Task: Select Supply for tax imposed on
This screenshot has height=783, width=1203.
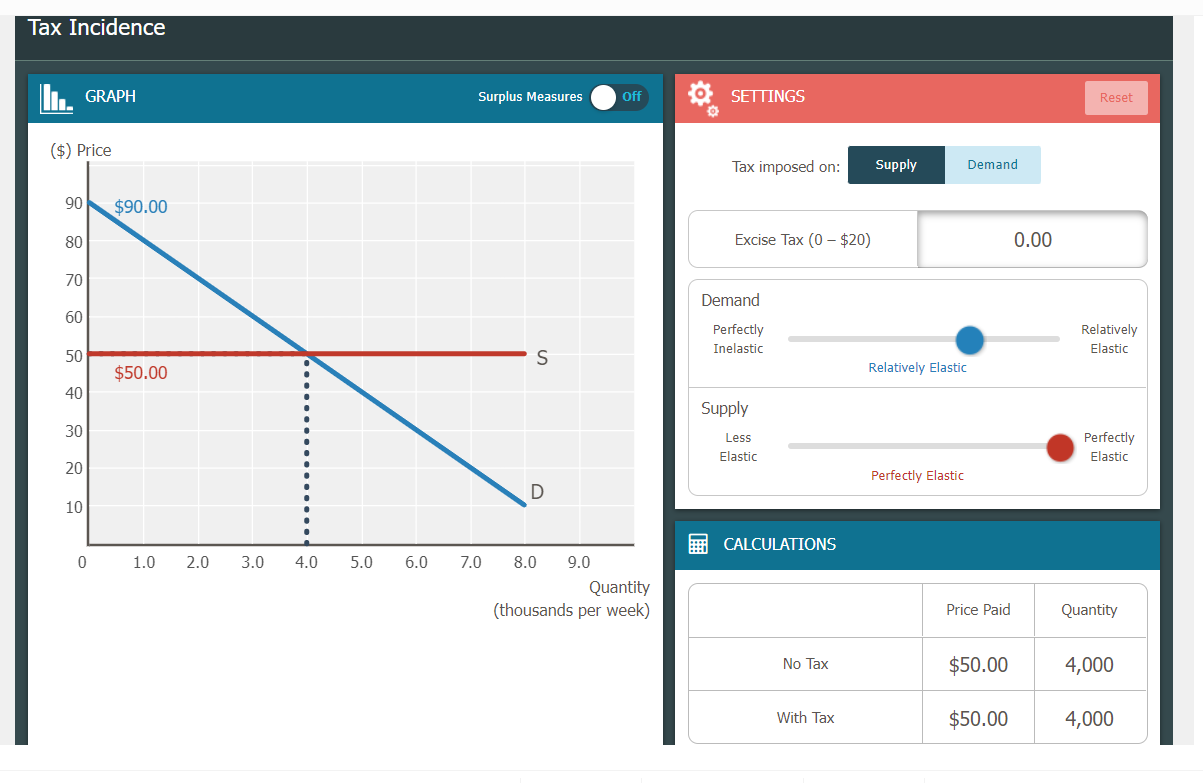Action: click(x=895, y=164)
